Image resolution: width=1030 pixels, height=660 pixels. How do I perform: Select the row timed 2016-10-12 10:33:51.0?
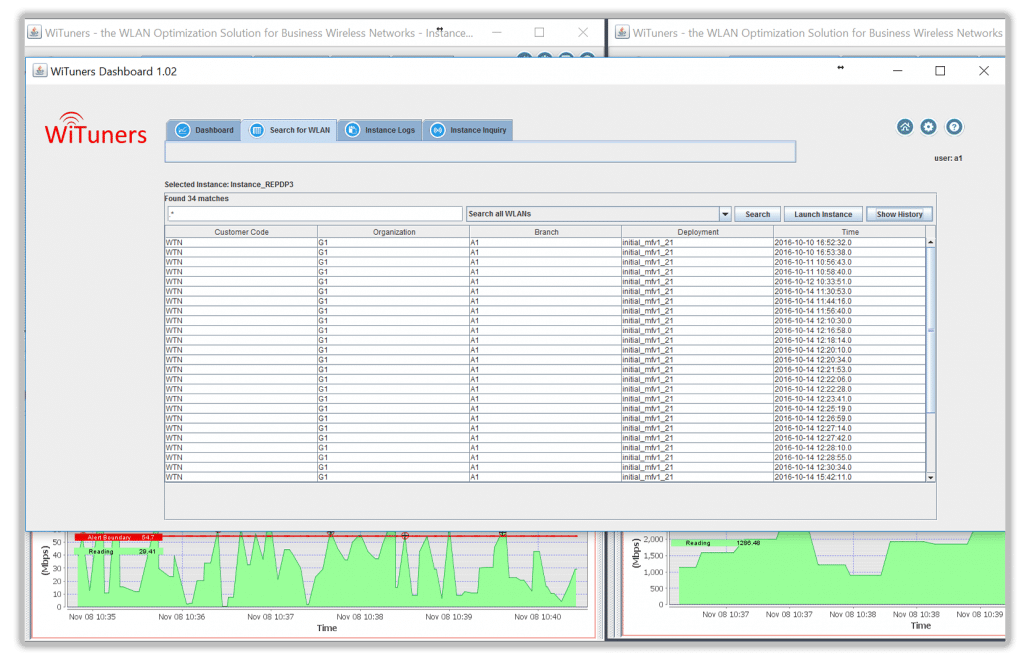tap(545, 282)
